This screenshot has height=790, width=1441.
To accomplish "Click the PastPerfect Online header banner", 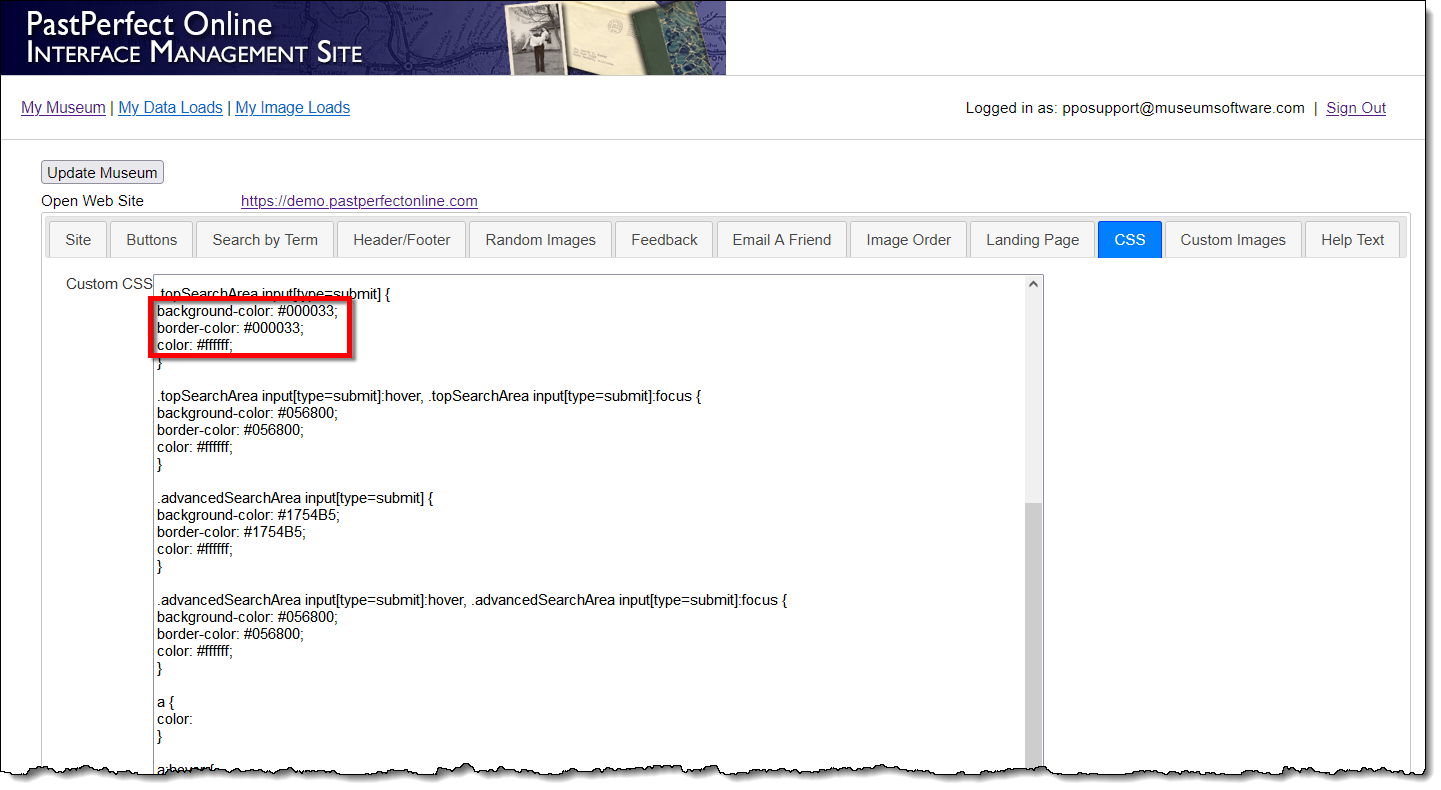I will [363, 38].
